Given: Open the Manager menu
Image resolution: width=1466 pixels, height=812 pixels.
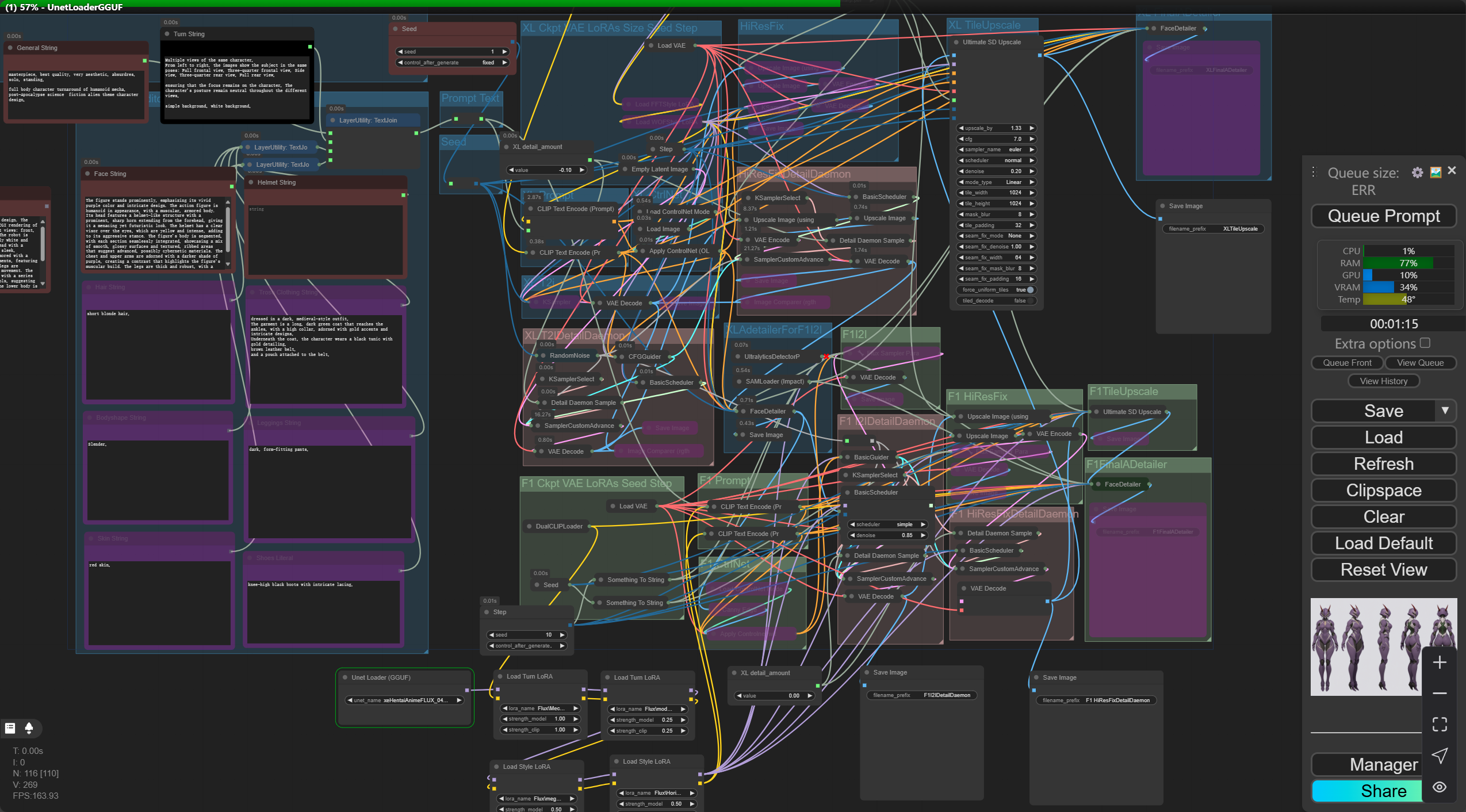Looking at the screenshot, I should [x=1383, y=764].
